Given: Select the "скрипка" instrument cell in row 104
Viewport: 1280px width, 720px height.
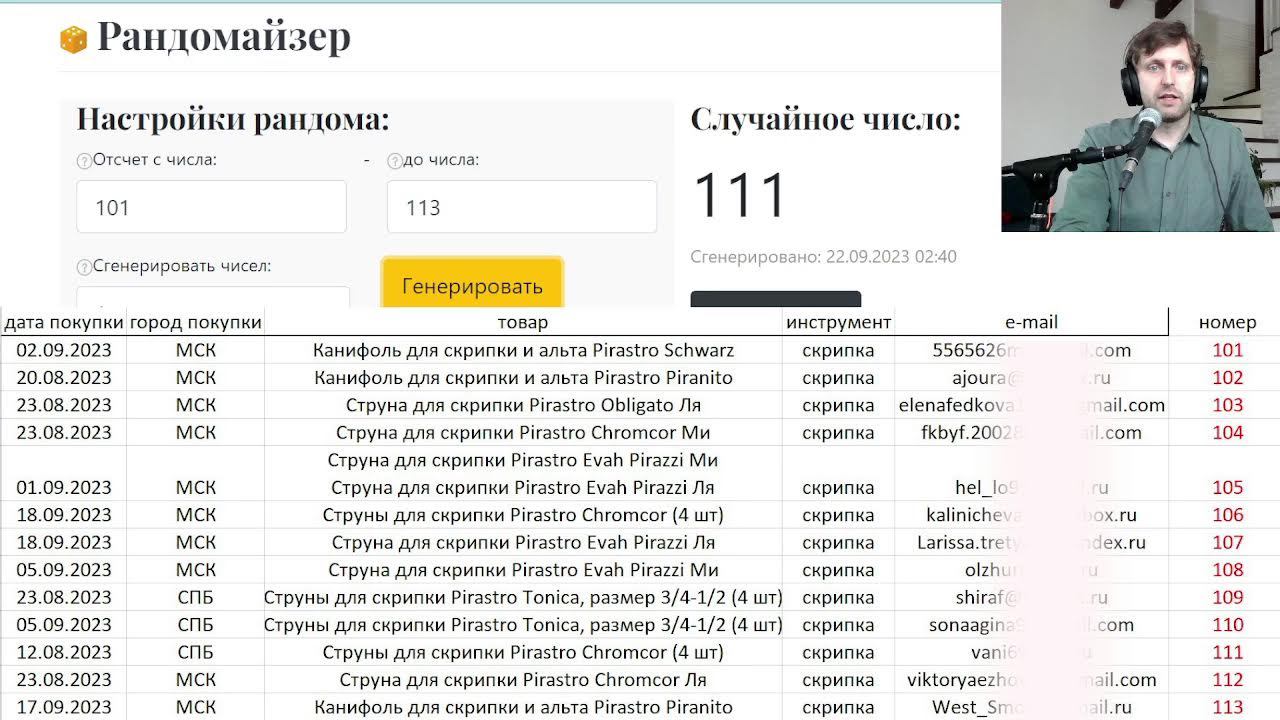Looking at the screenshot, I should (x=838, y=433).
